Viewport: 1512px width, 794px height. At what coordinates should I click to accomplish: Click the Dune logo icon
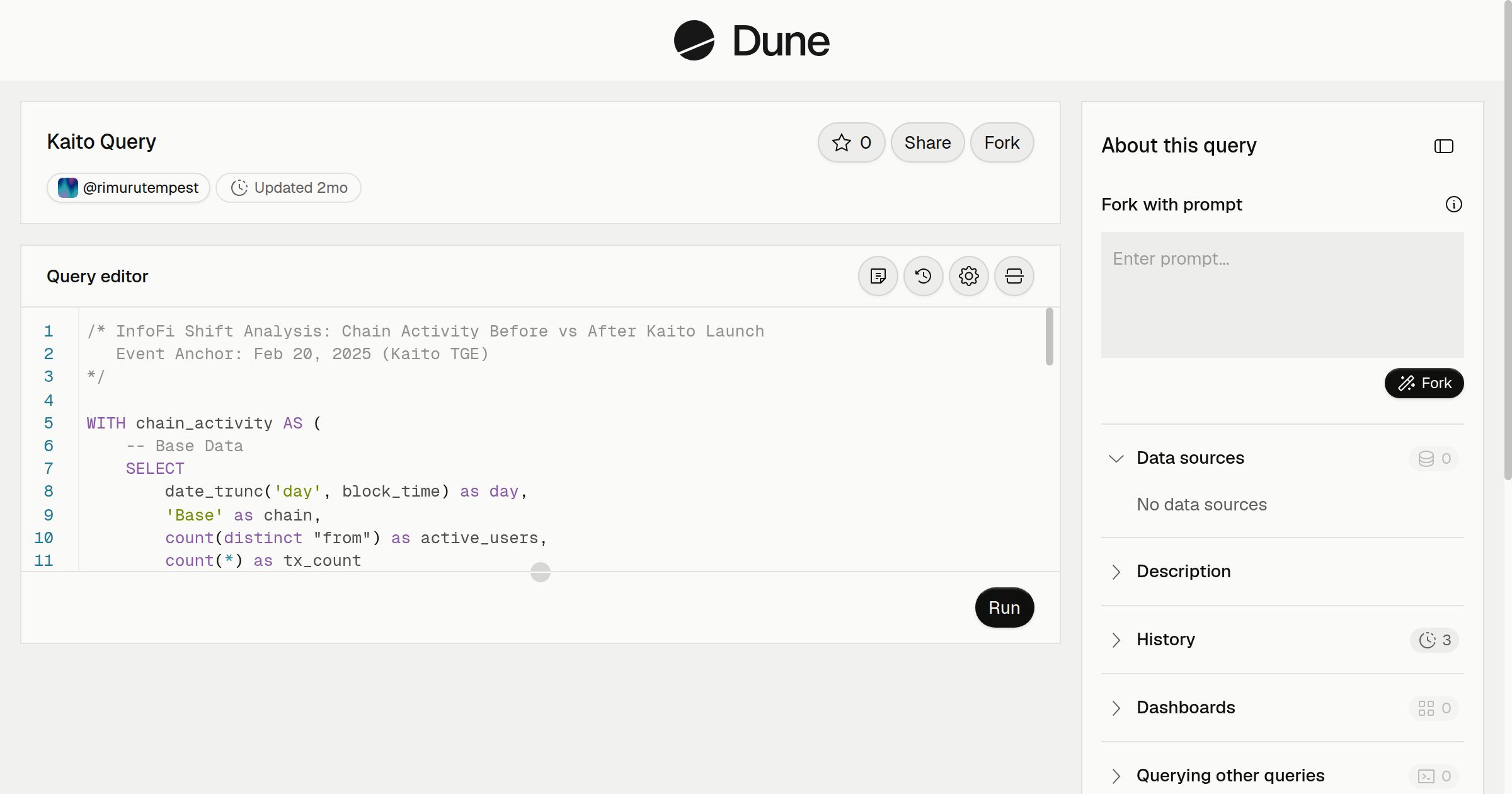pyautogui.click(x=694, y=40)
